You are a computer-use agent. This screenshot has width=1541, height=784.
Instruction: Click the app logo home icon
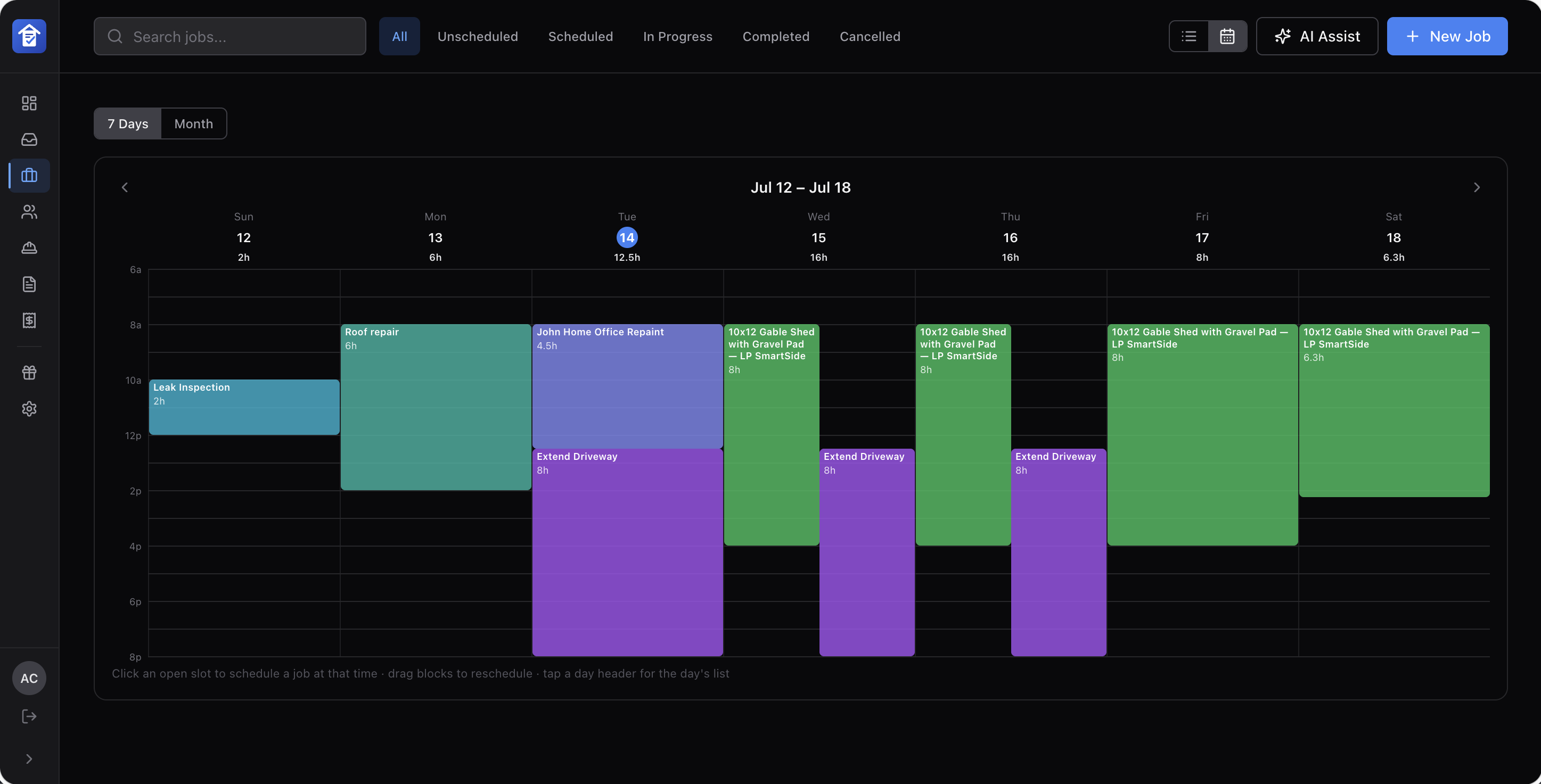pos(29,36)
